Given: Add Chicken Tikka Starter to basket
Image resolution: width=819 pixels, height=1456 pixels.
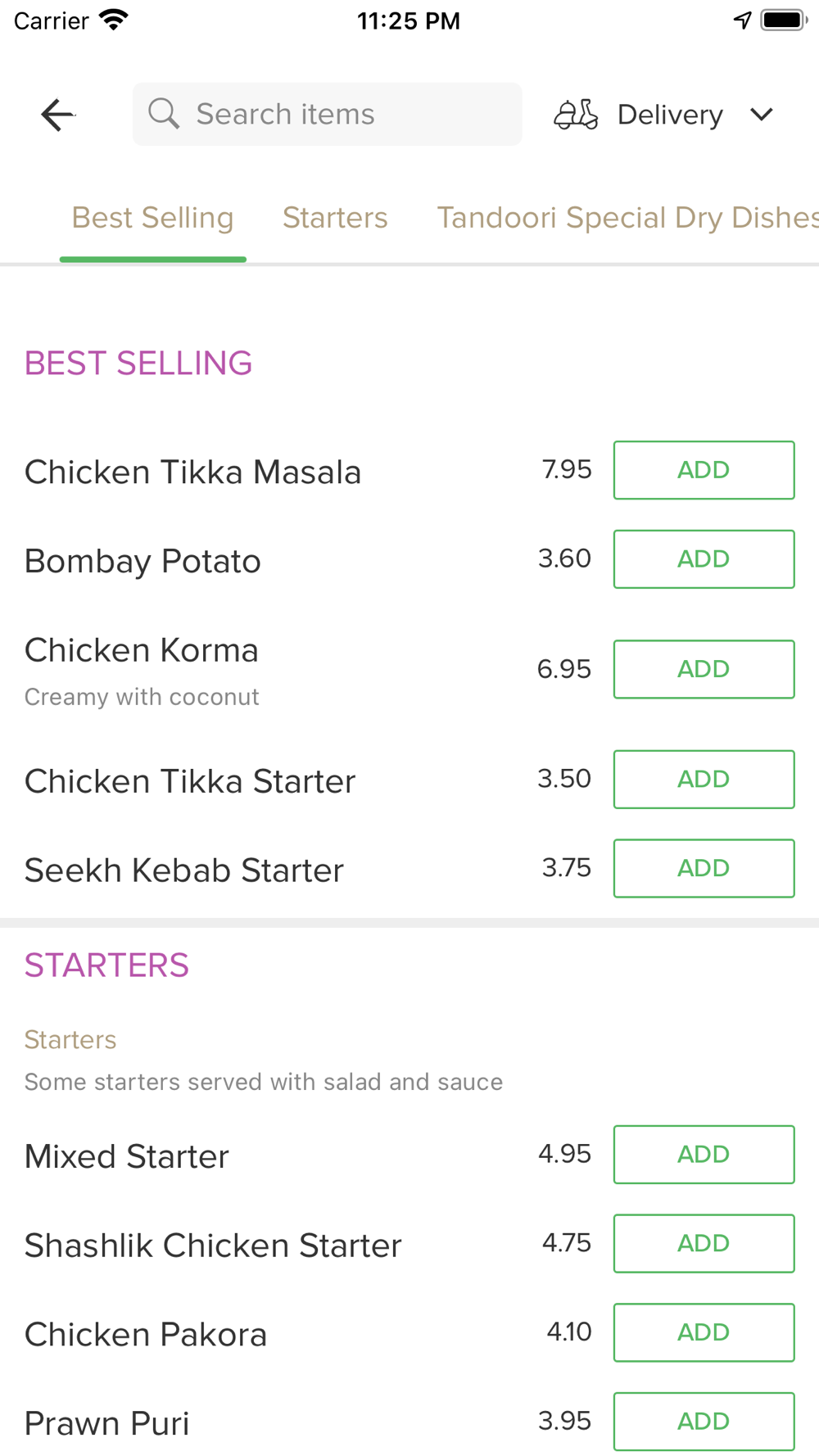Looking at the screenshot, I should point(704,780).
